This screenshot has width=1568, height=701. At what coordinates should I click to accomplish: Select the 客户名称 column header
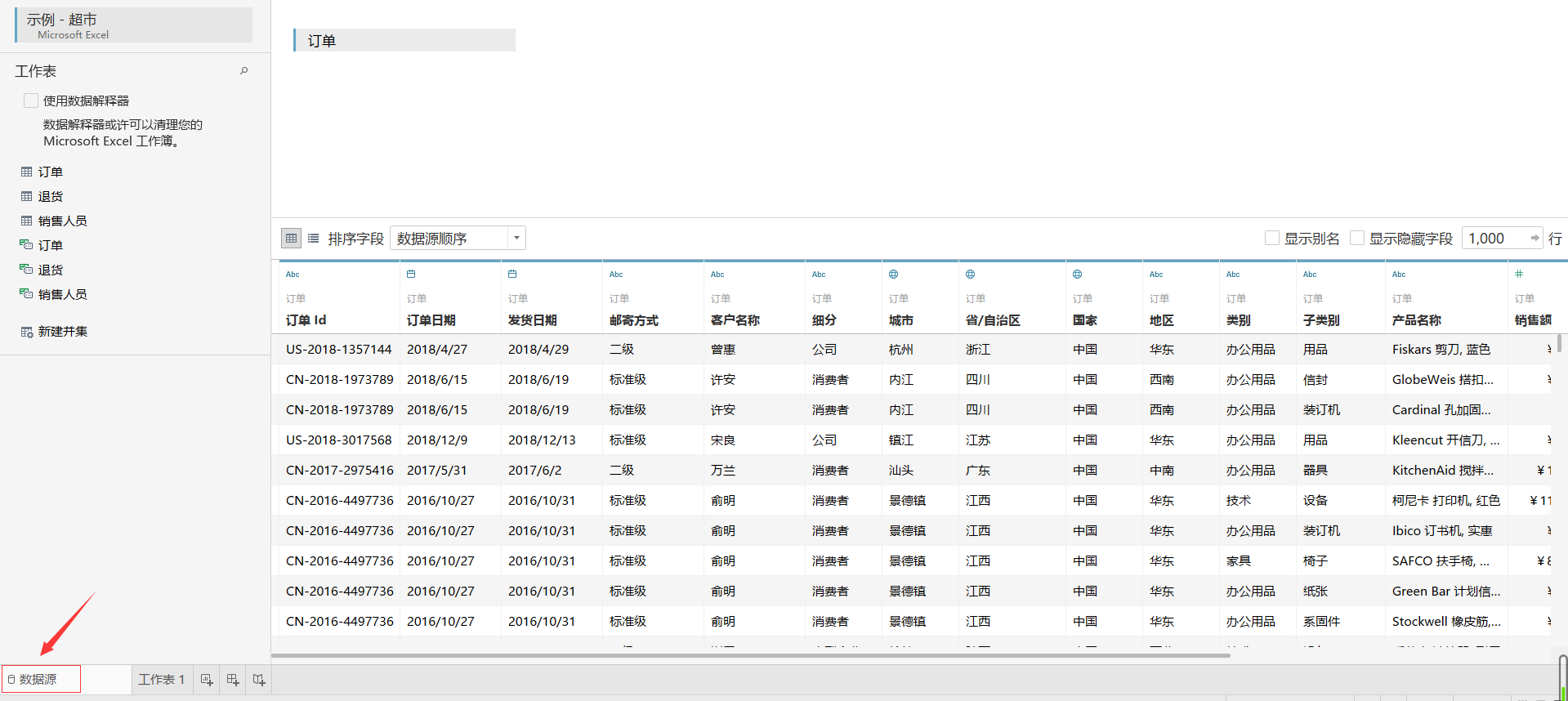(x=735, y=320)
